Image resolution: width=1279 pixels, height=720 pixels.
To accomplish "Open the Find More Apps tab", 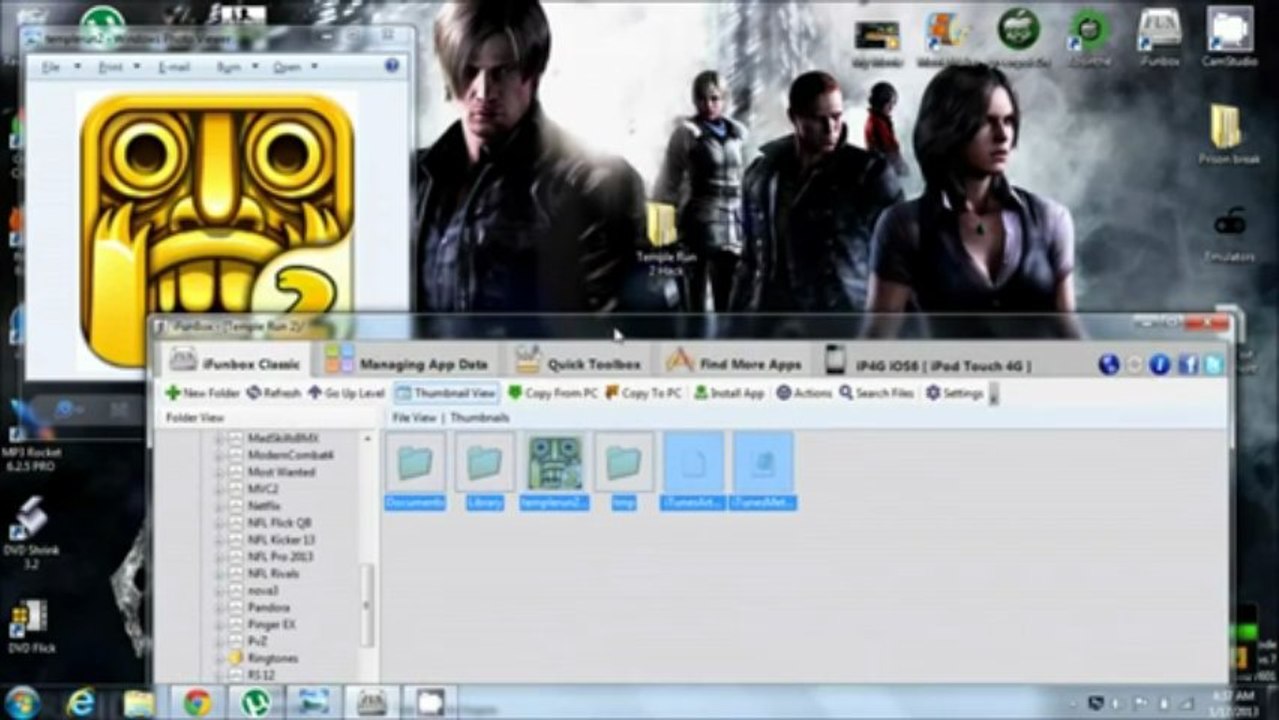I will click(x=734, y=362).
